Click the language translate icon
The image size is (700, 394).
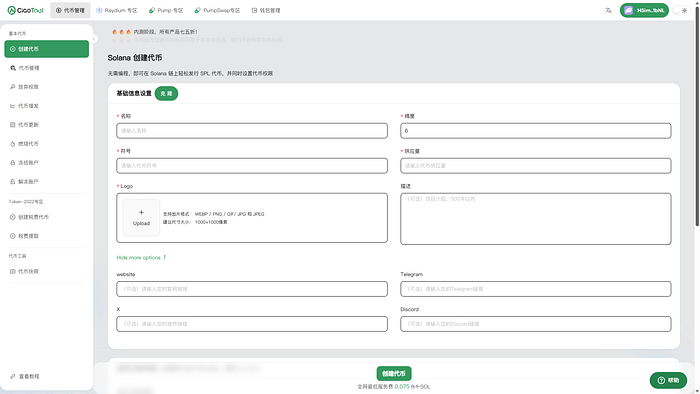tap(608, 10)
